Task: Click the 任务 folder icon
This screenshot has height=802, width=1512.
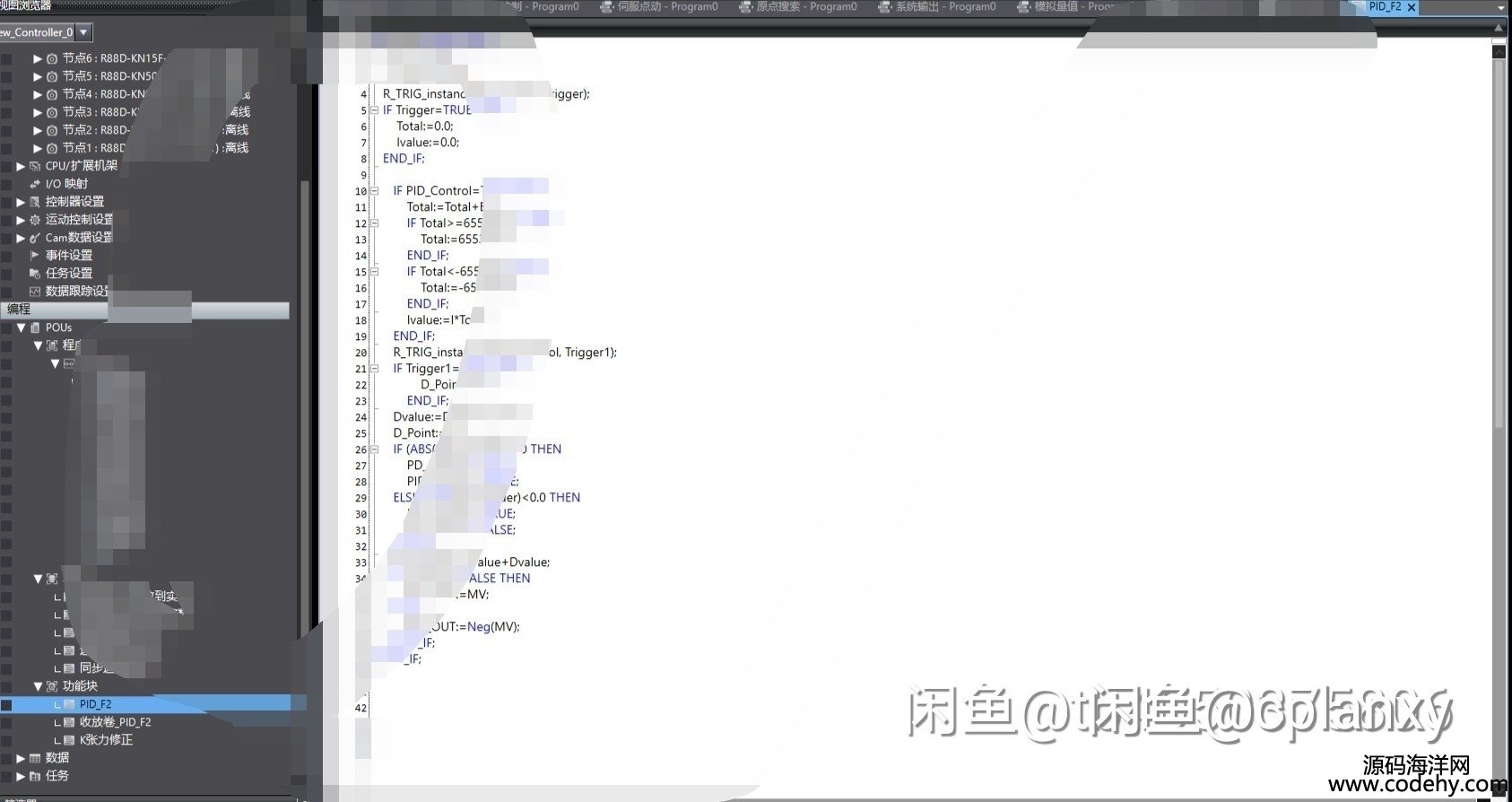Action: click(35, 776)
